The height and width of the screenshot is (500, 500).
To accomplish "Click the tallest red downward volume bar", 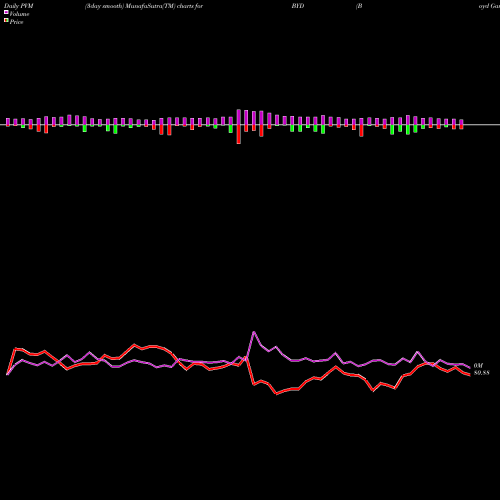I will pos(239,134).
